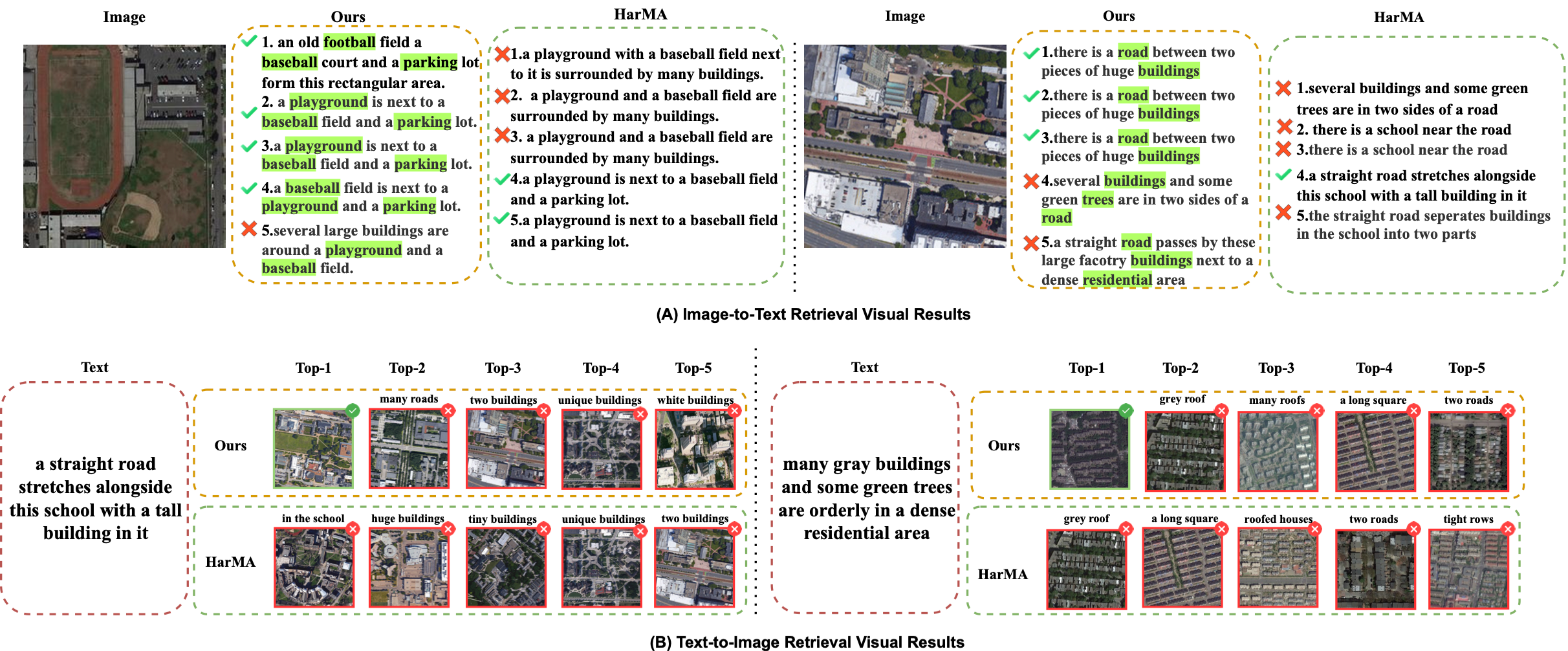This screenshot has height=651, width=1568.
Task: Click the query text "a straight road stretches alongside this school"
Action: click(x=96, y=498)
